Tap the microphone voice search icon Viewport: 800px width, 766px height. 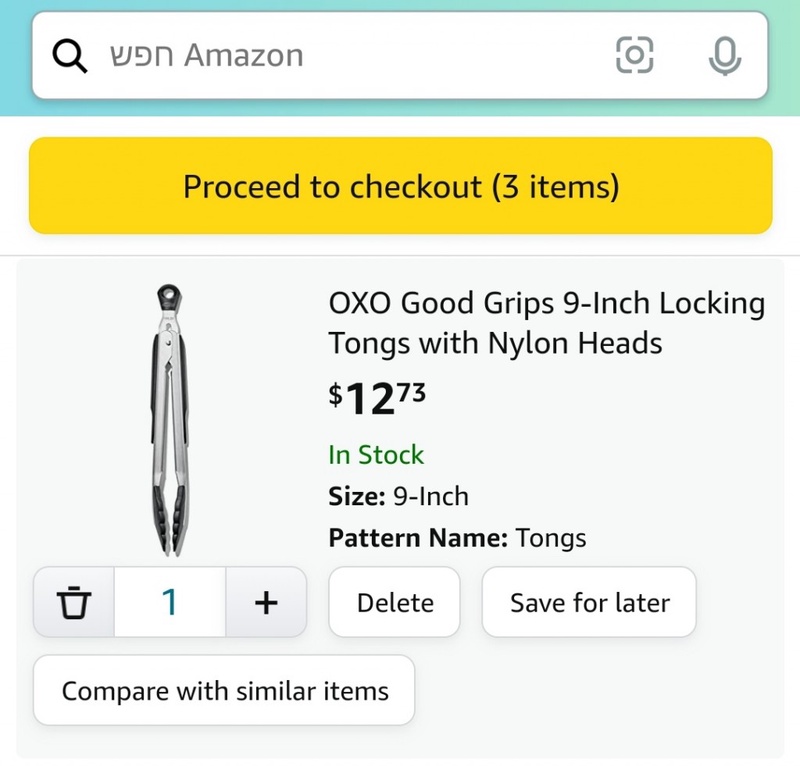[x=724, y=56]
